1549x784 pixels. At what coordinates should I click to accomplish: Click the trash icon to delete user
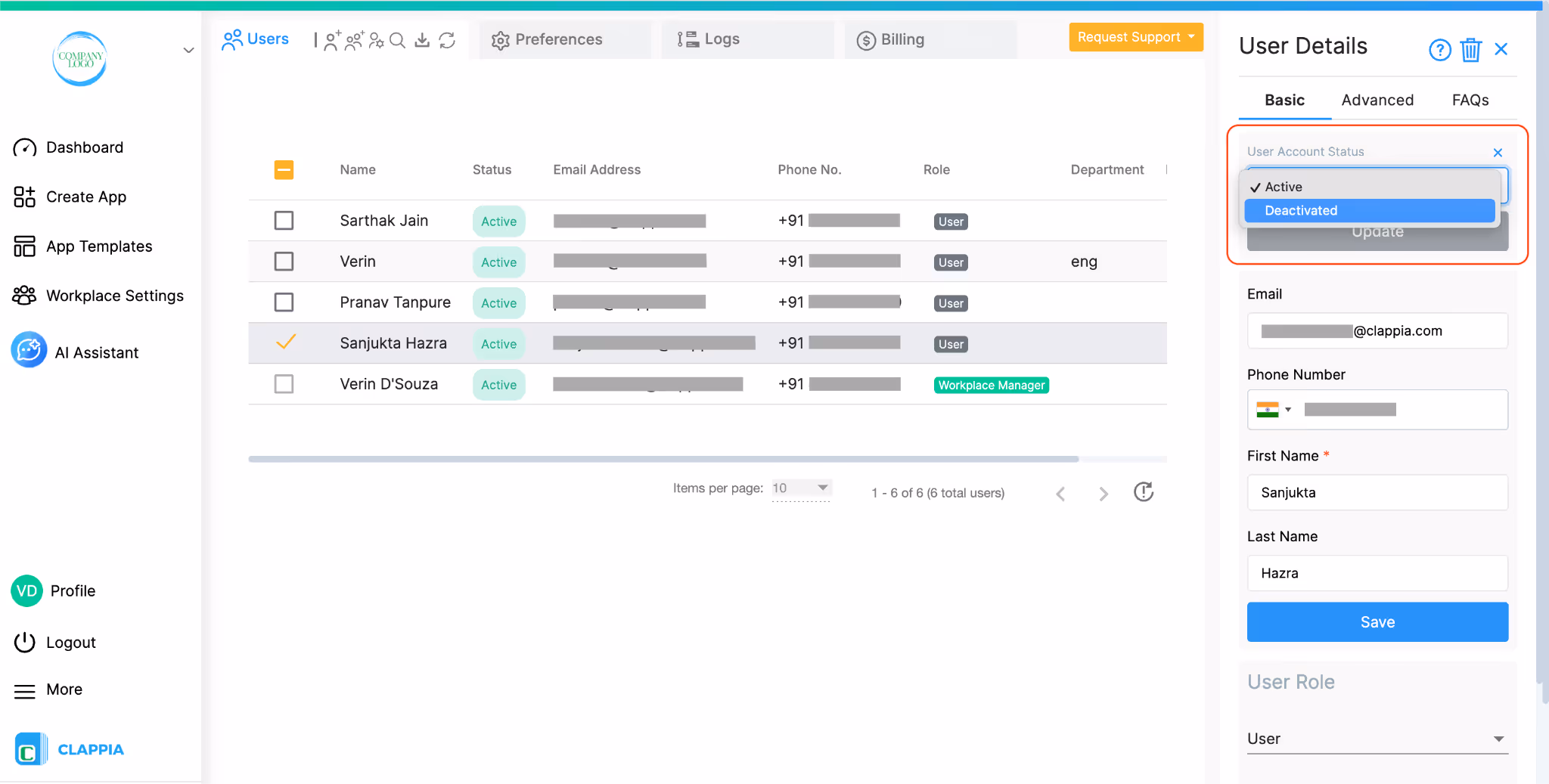pyautogui.click(x=1470, y=50)
